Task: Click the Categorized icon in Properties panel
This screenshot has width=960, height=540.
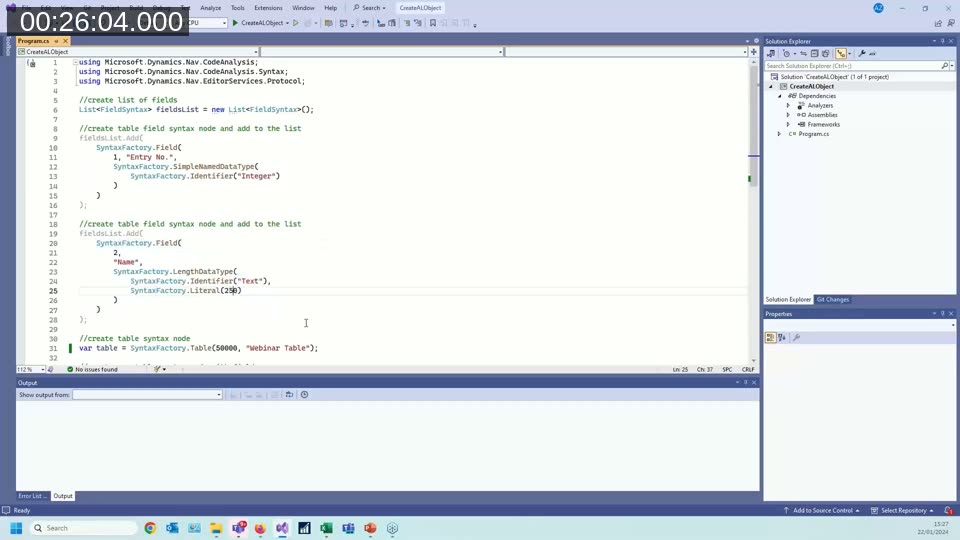Action: click(771, 337)
